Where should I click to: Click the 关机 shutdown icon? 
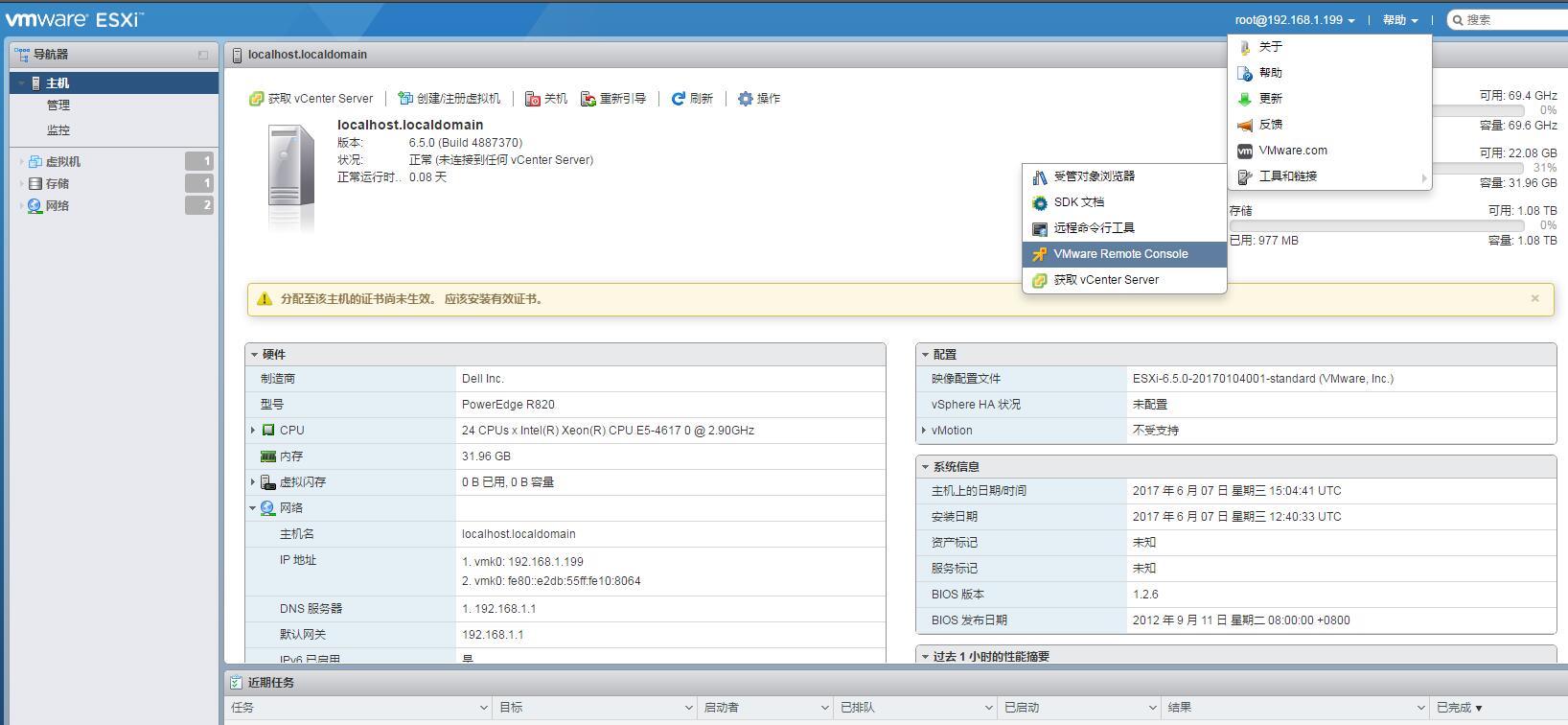tap(533, 99)
